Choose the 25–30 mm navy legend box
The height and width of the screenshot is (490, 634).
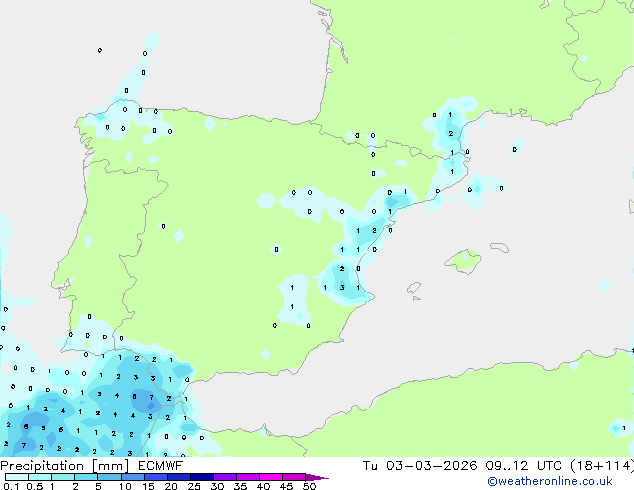[202, 477]
